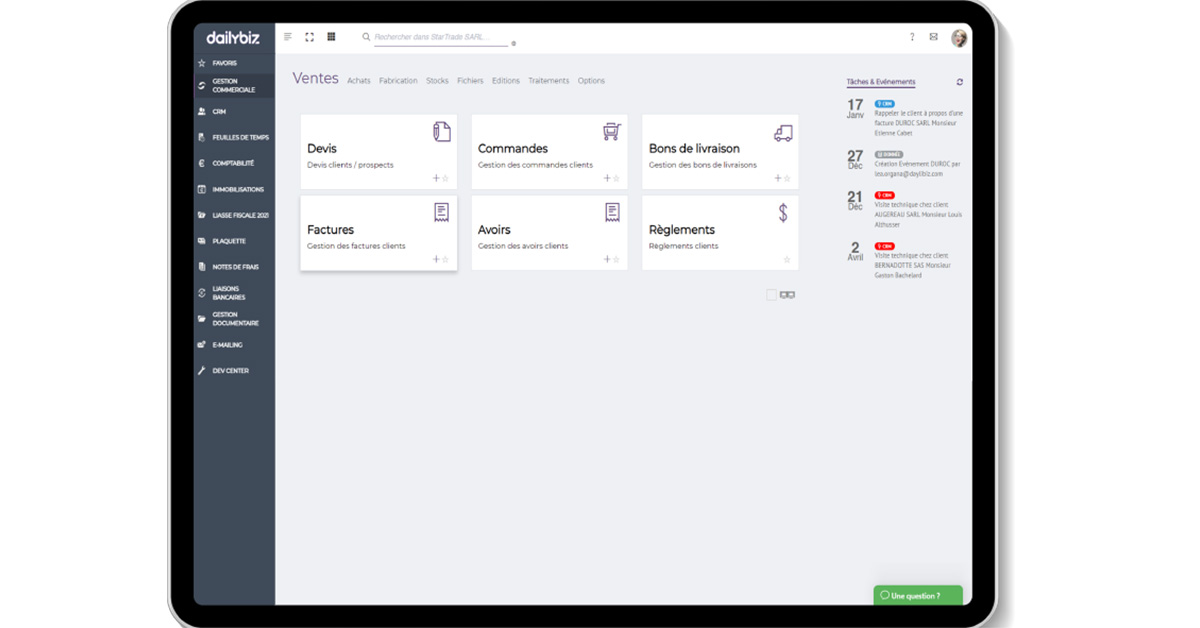Image resolution: width=1200 pixels, height=628 pixels.
Task: Open the user avatar menu
Action: point(959,38)
